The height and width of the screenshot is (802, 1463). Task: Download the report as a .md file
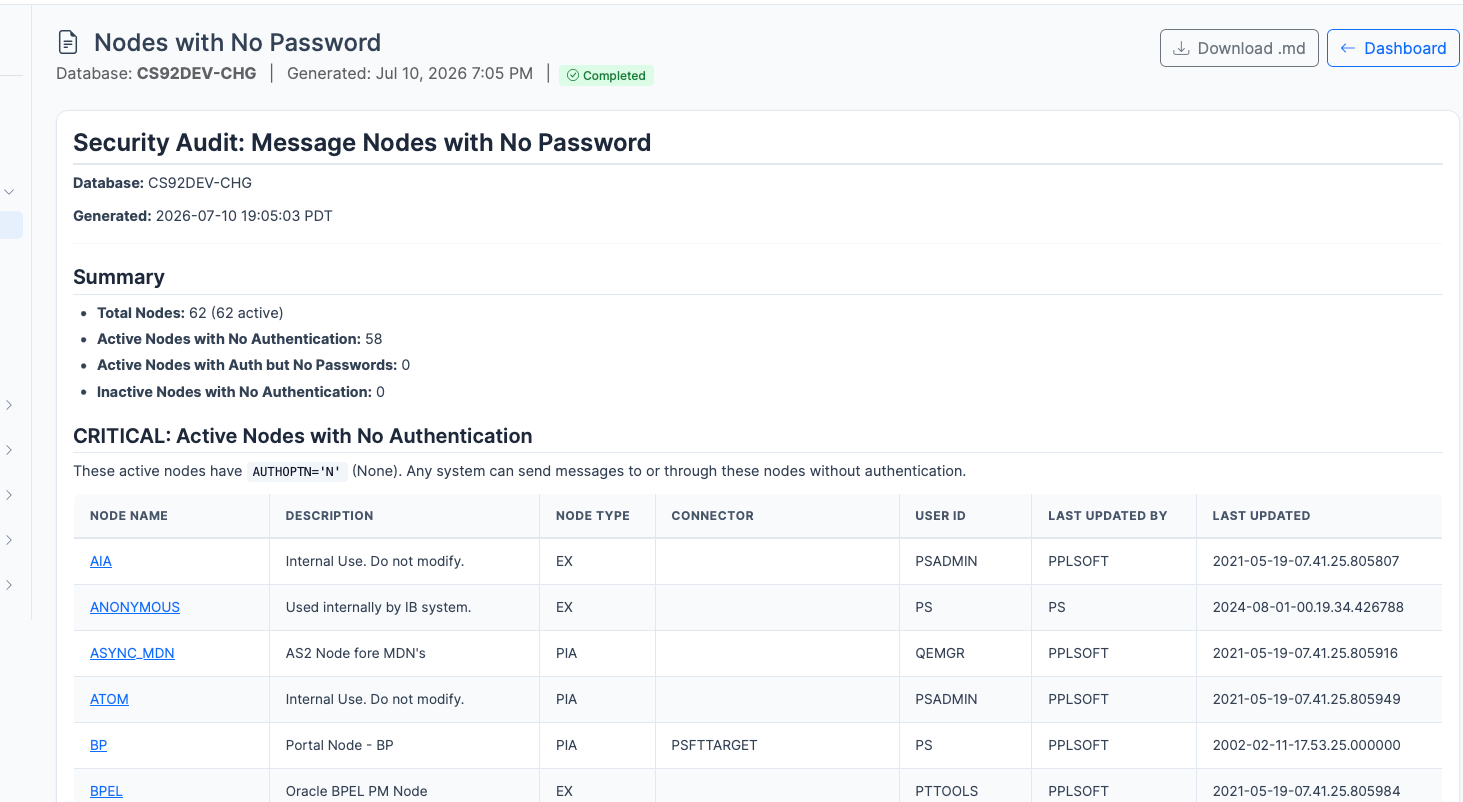point(1239,48)
